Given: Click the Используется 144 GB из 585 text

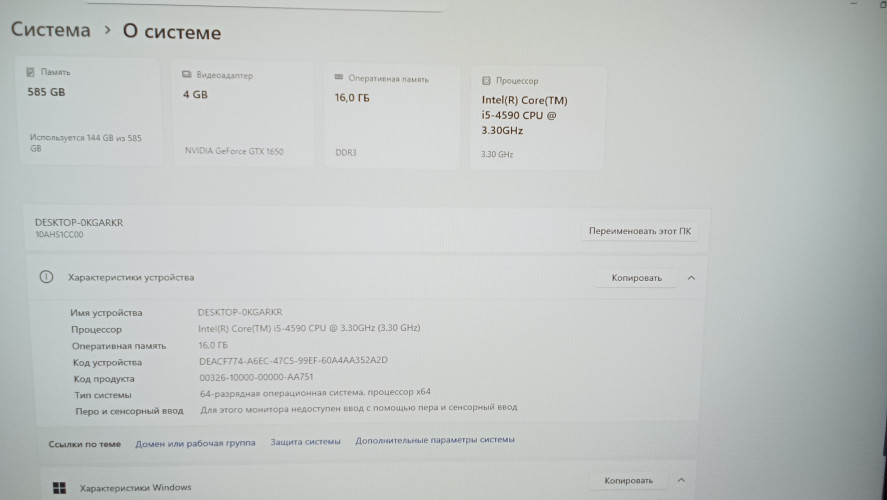Looking at the screenshot, I should 85,143.
